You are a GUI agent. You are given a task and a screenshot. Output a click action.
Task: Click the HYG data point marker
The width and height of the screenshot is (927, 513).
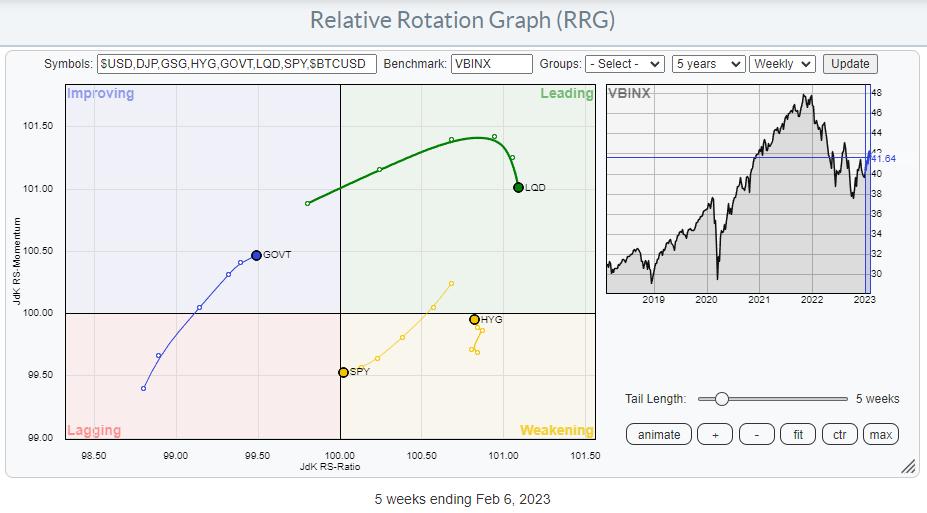475,319
